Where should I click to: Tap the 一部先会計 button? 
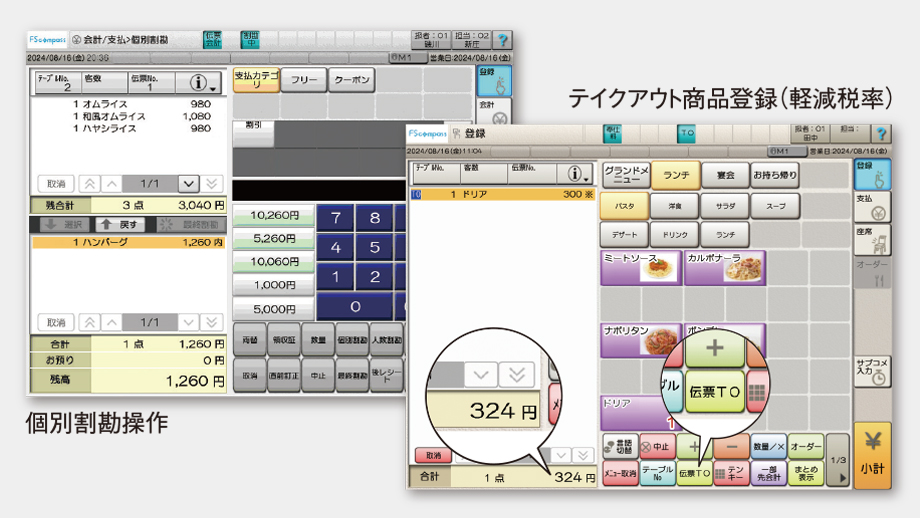point(769,473)
